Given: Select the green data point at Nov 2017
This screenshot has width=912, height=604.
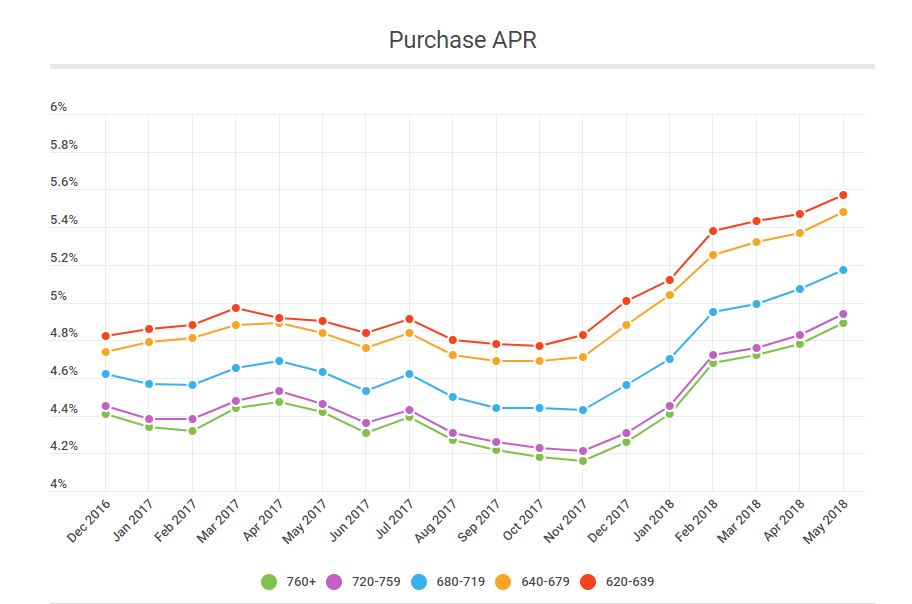Looking at the screenshot, I should [583, 461].
